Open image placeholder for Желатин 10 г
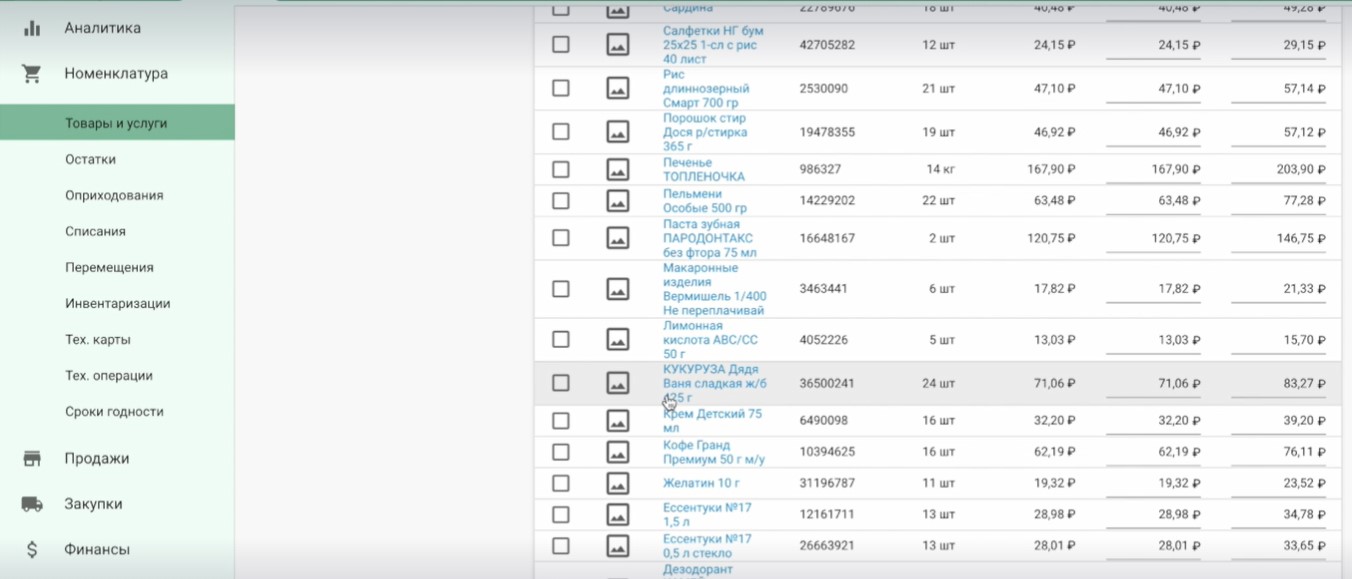This screenshot has height=579, width=1352. click(618, 483)
